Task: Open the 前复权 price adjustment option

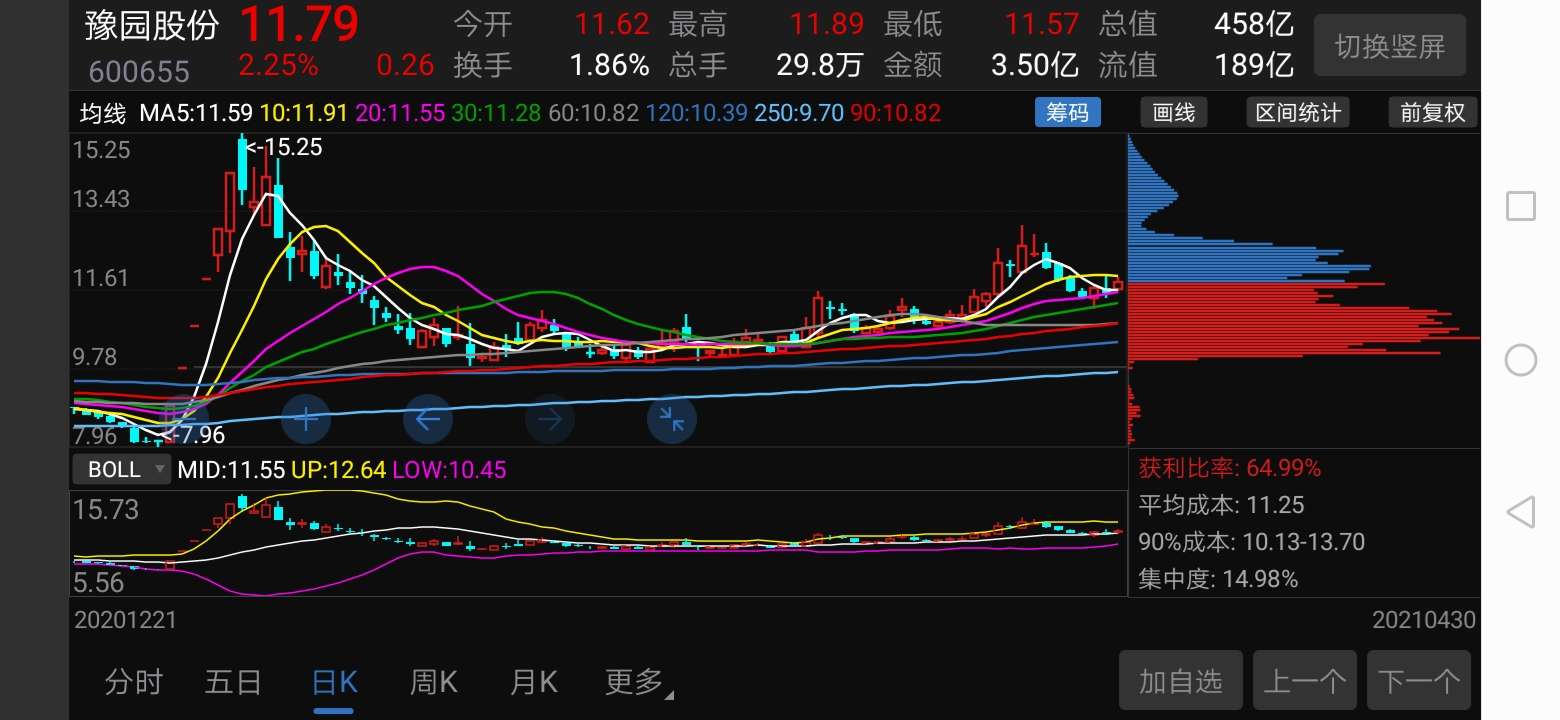Action: pyautogui.click(x=1432, y=112)
